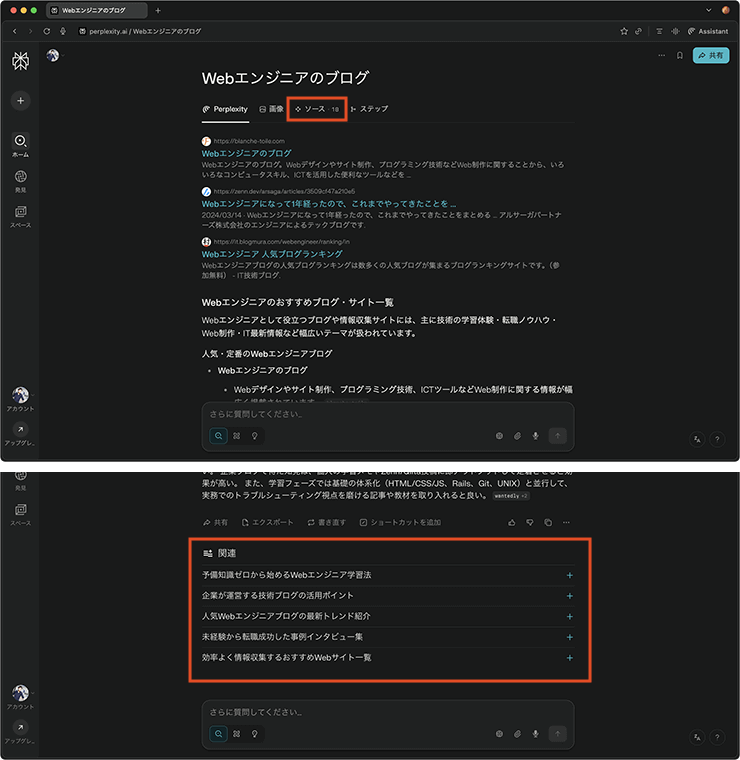The width and height of the screenshot is (740, 760).
Task: Open the three-dot menu next to the copy icon
Action: click(566, 522)
